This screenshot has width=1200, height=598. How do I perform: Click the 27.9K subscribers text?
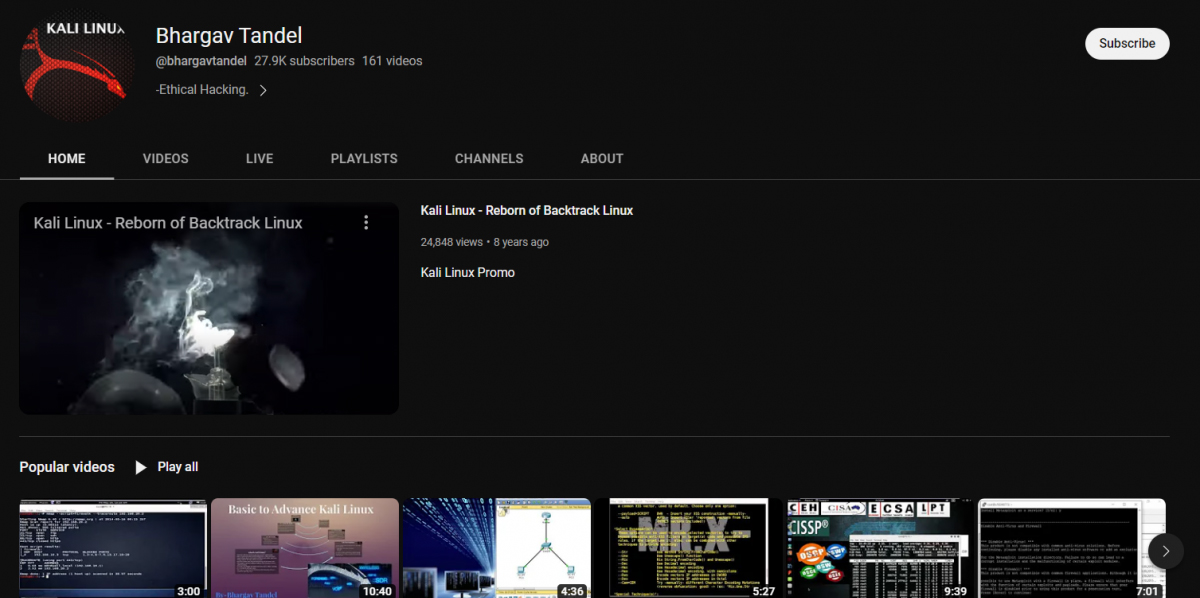point(304,61)
